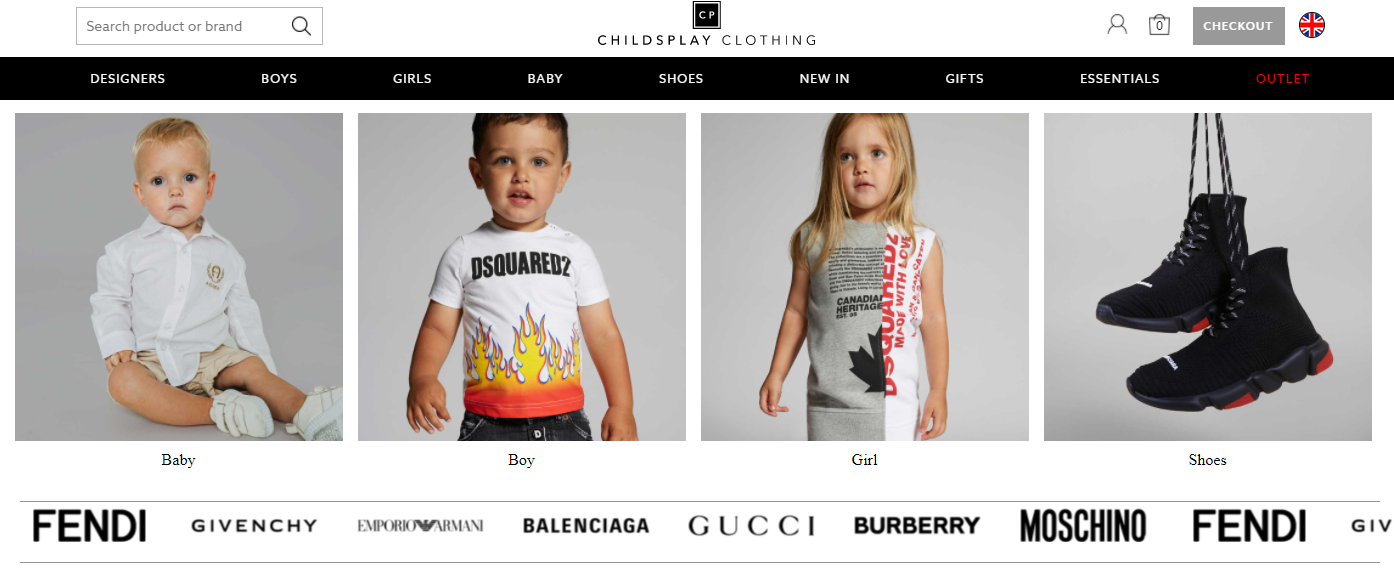1394x573 pixels.
Task: Open the Shoes sneaker category image
Action: click(x=1208, y=277)
